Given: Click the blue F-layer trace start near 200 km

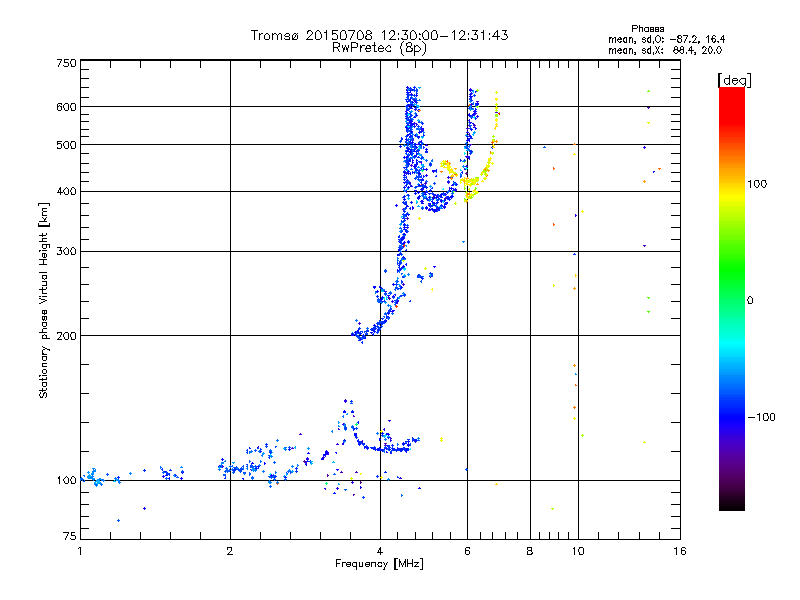Looking at the screenshot, I should tap(361, 334).
